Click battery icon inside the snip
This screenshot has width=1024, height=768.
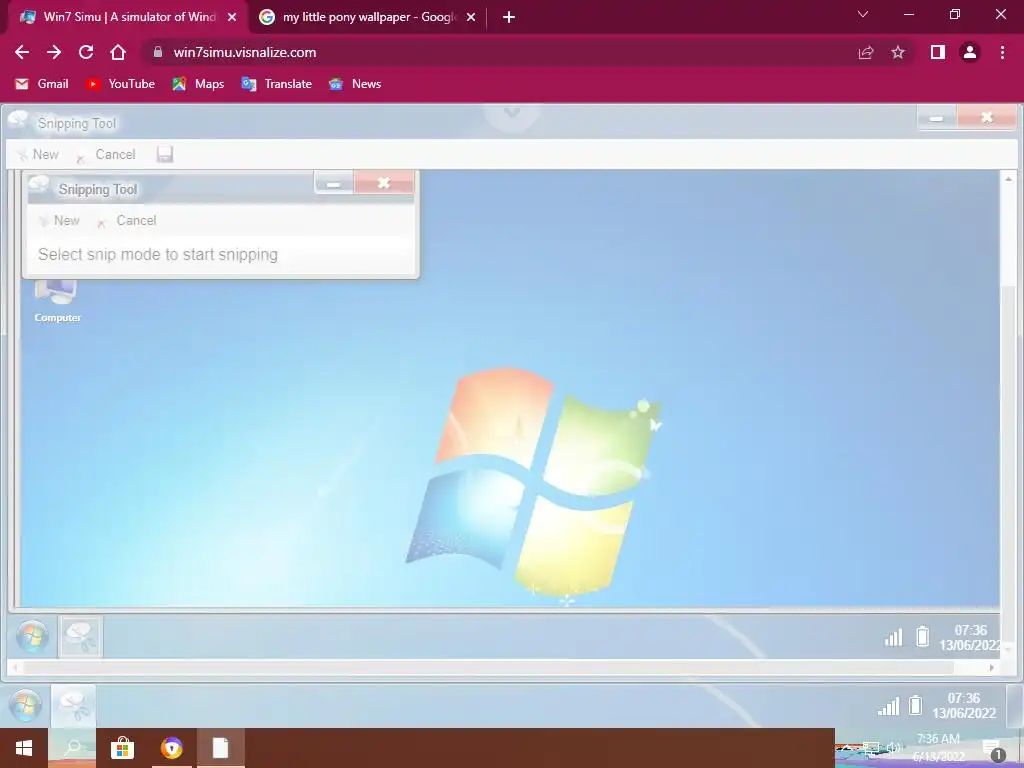(922, 636)
